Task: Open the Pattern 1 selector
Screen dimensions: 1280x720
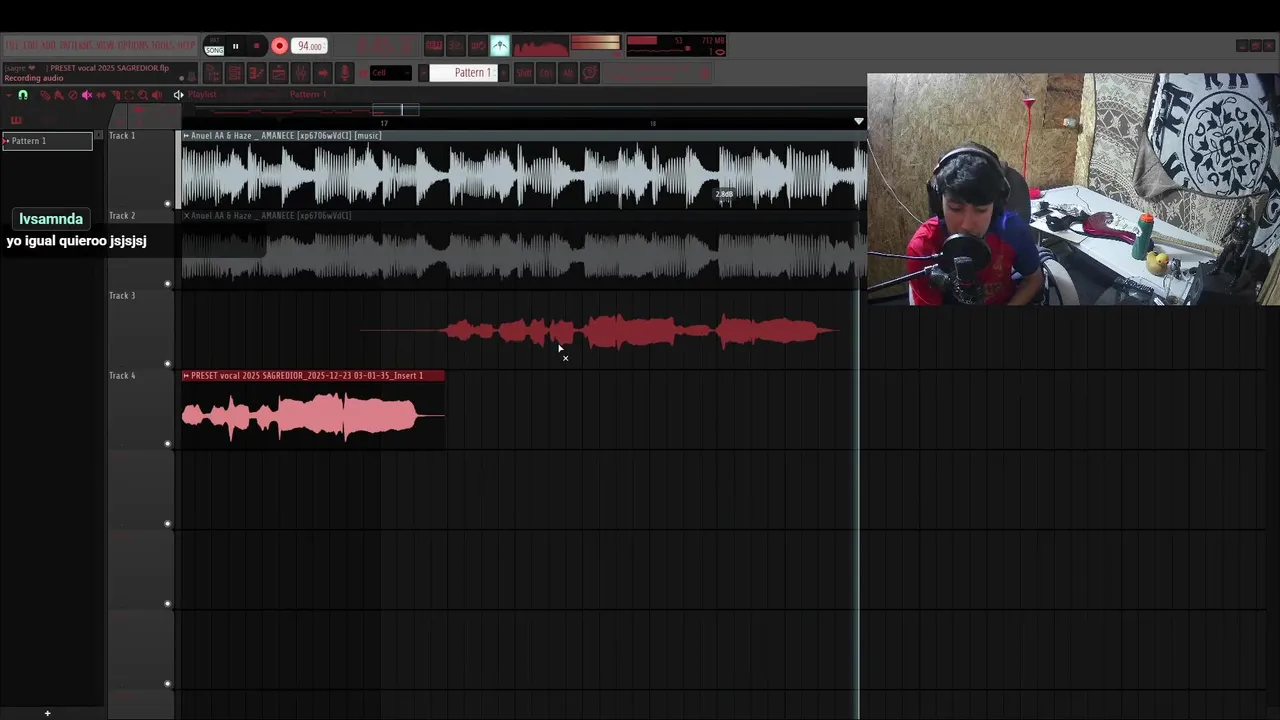Action: tap(464, 73)
